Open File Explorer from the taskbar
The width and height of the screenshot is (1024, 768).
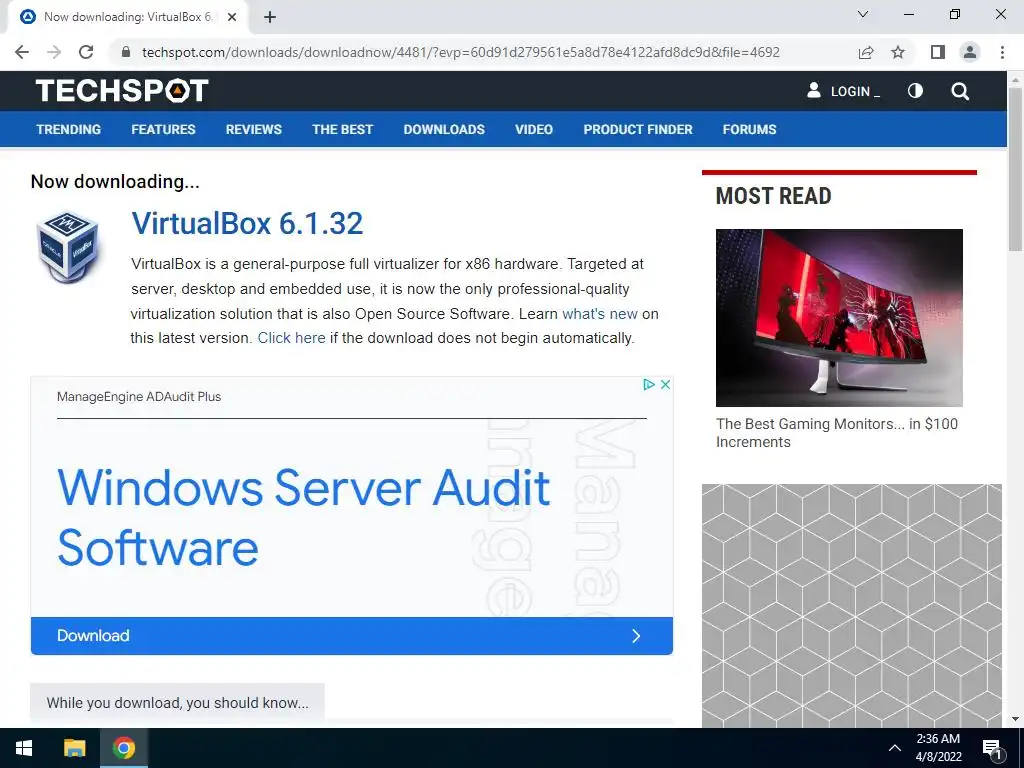pyautogui.click(x=74, y=748)
